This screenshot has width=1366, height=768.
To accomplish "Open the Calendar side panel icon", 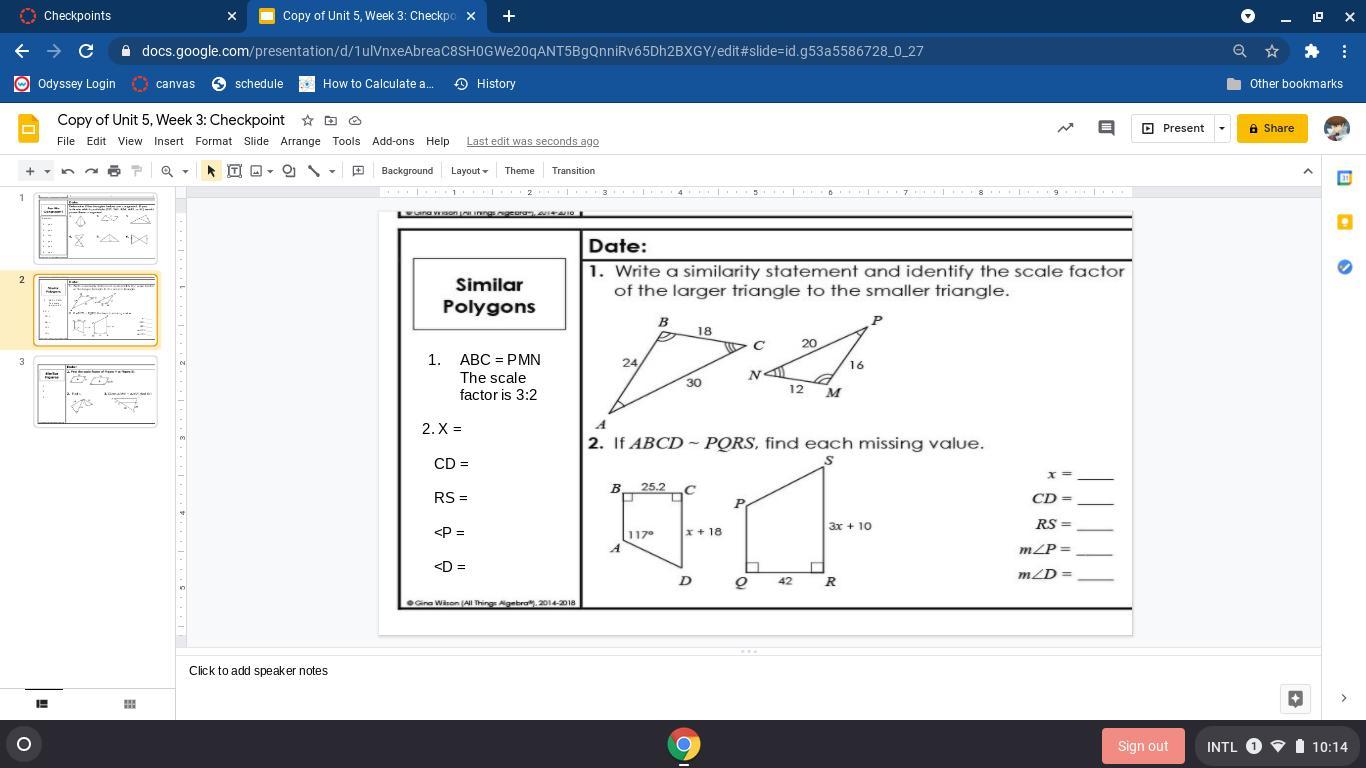I will 1344,178.
